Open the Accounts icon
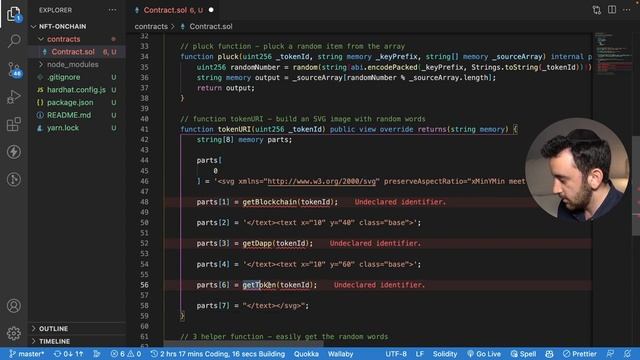The width and height of the screenshot is (640, 360). point(14,306)
